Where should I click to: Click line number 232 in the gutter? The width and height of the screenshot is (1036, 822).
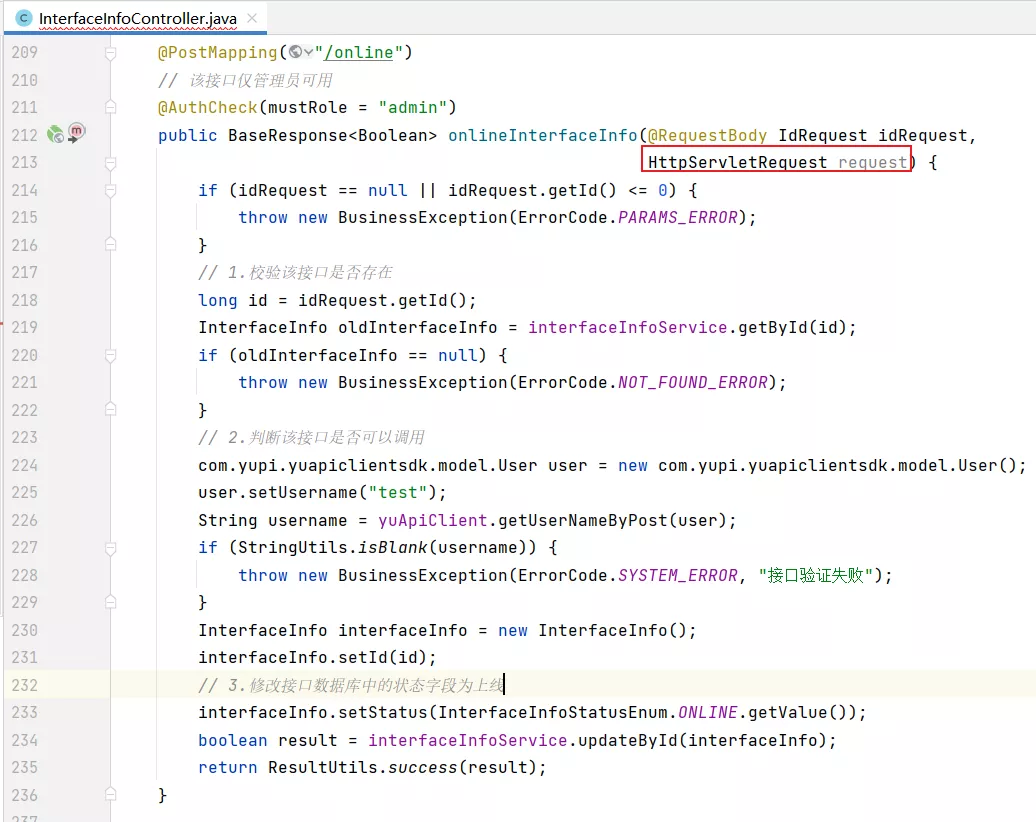click(x=24, y=685)
